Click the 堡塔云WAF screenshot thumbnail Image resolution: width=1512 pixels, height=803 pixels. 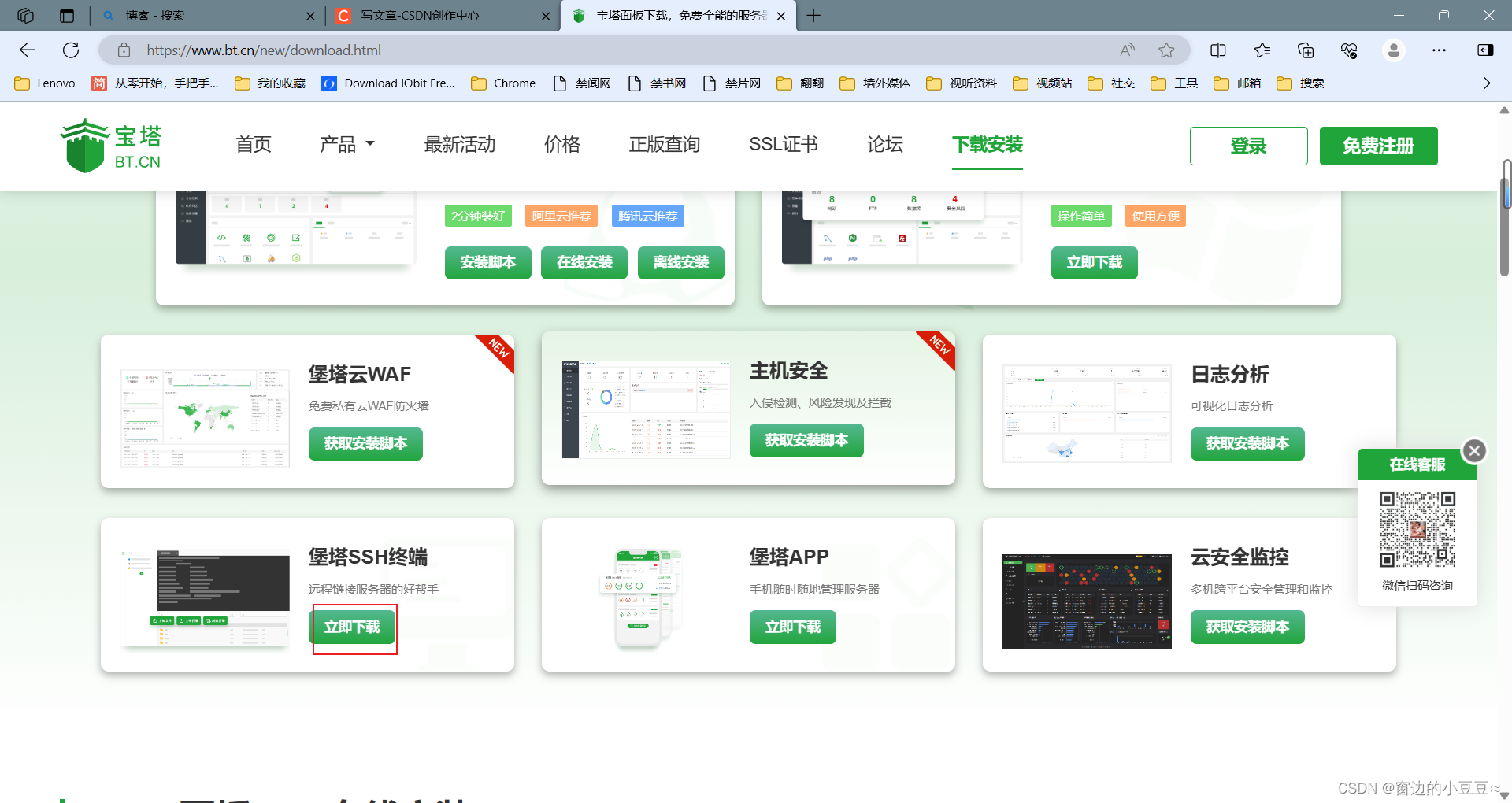click(205, 417)
